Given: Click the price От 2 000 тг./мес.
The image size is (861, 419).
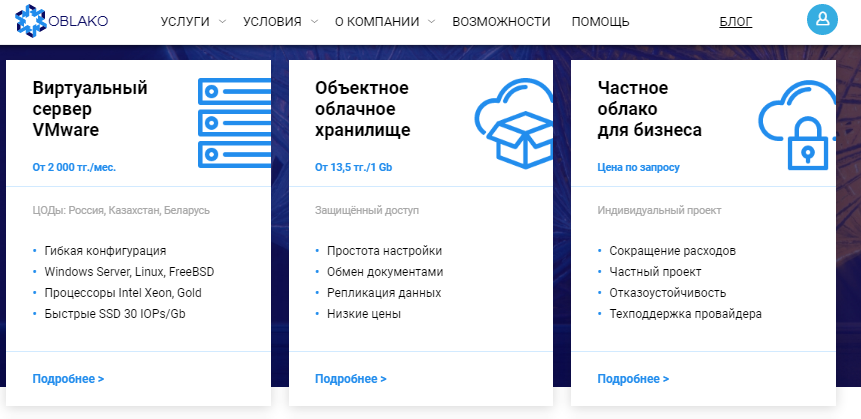Looking at the screenshot, I should pos(74,167).
